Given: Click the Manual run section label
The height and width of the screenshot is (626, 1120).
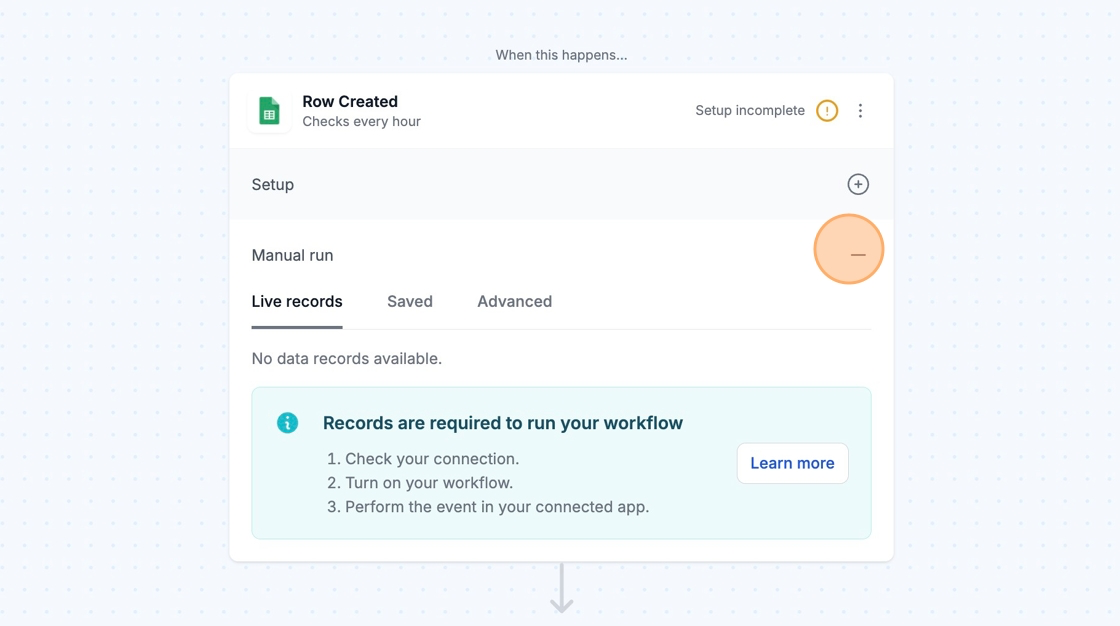Looking at the screenshot, I should (x=292, y=255).
